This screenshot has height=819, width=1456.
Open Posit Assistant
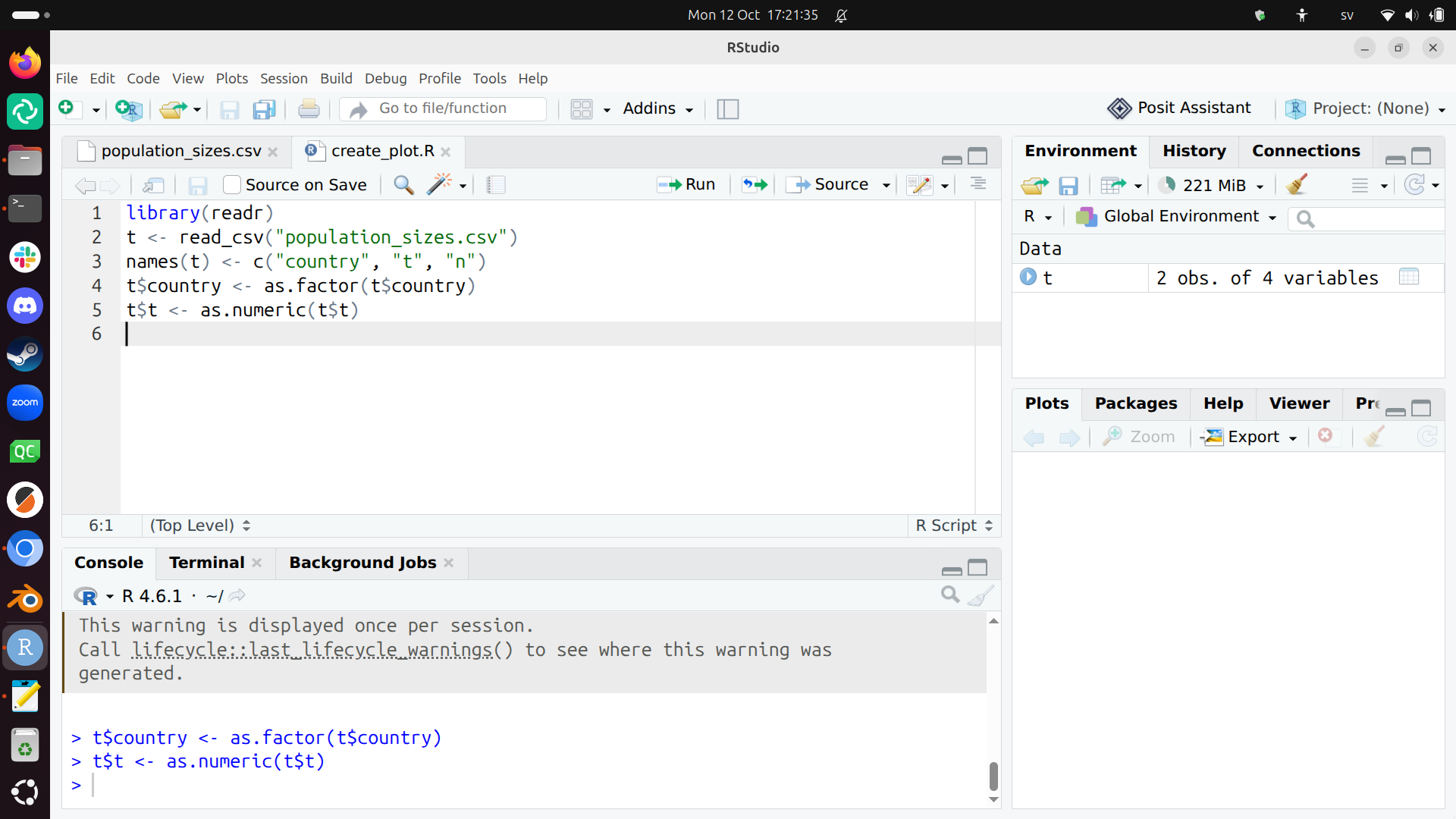pos(1179,108)
